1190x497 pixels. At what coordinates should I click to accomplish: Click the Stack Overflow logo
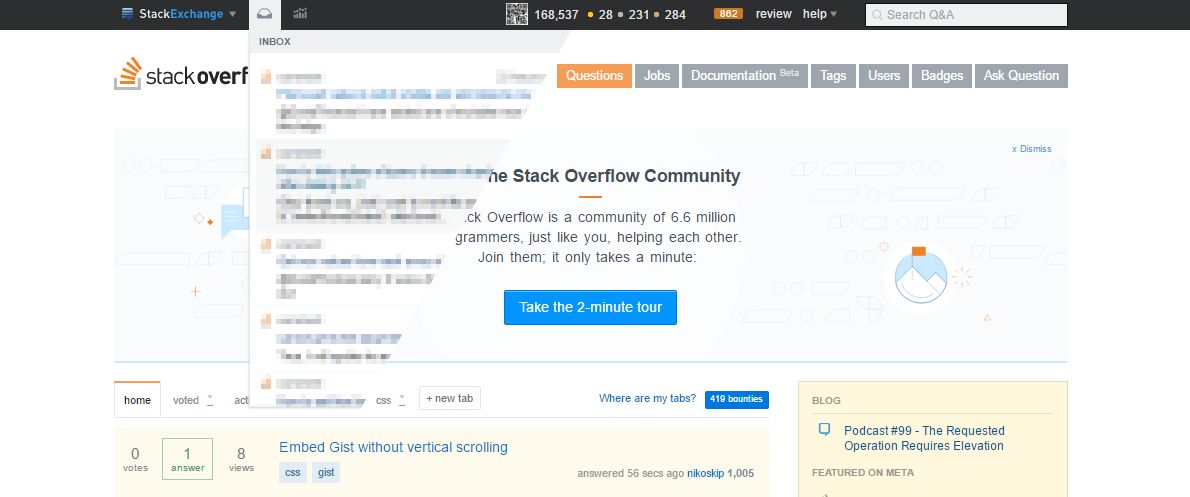pos(181,74)
